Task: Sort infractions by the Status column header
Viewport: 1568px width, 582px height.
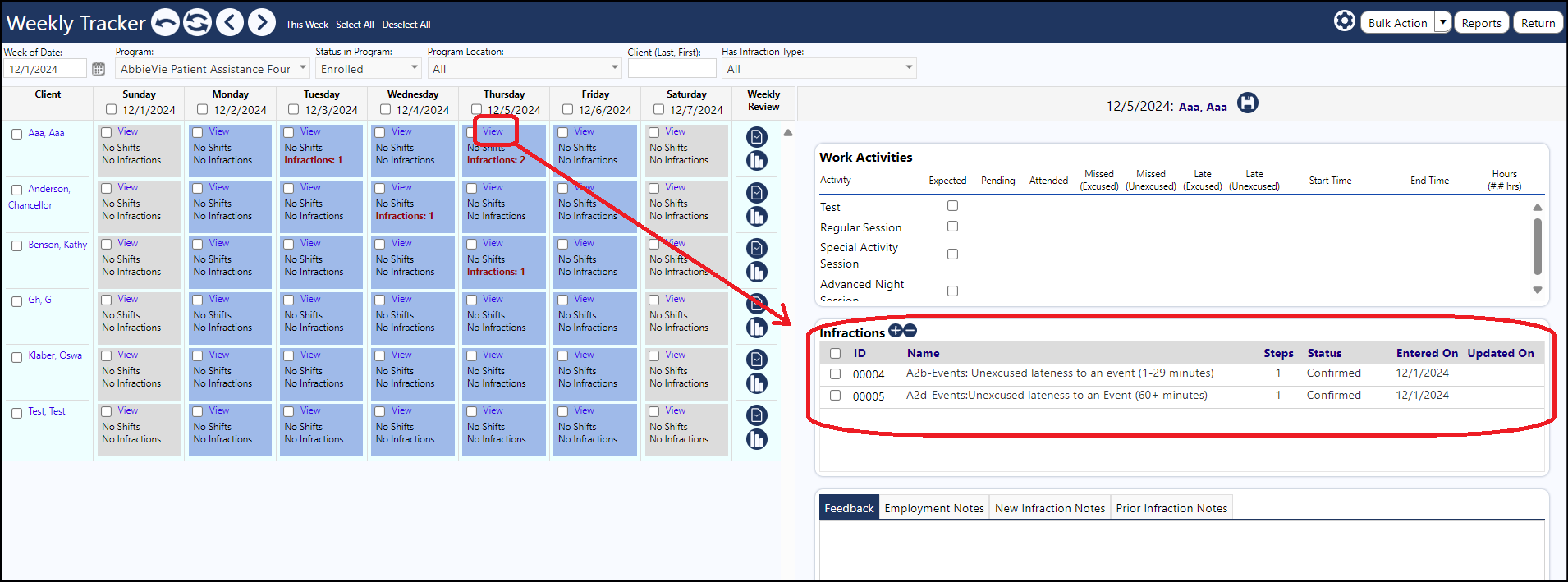Action: (1324, 353)
